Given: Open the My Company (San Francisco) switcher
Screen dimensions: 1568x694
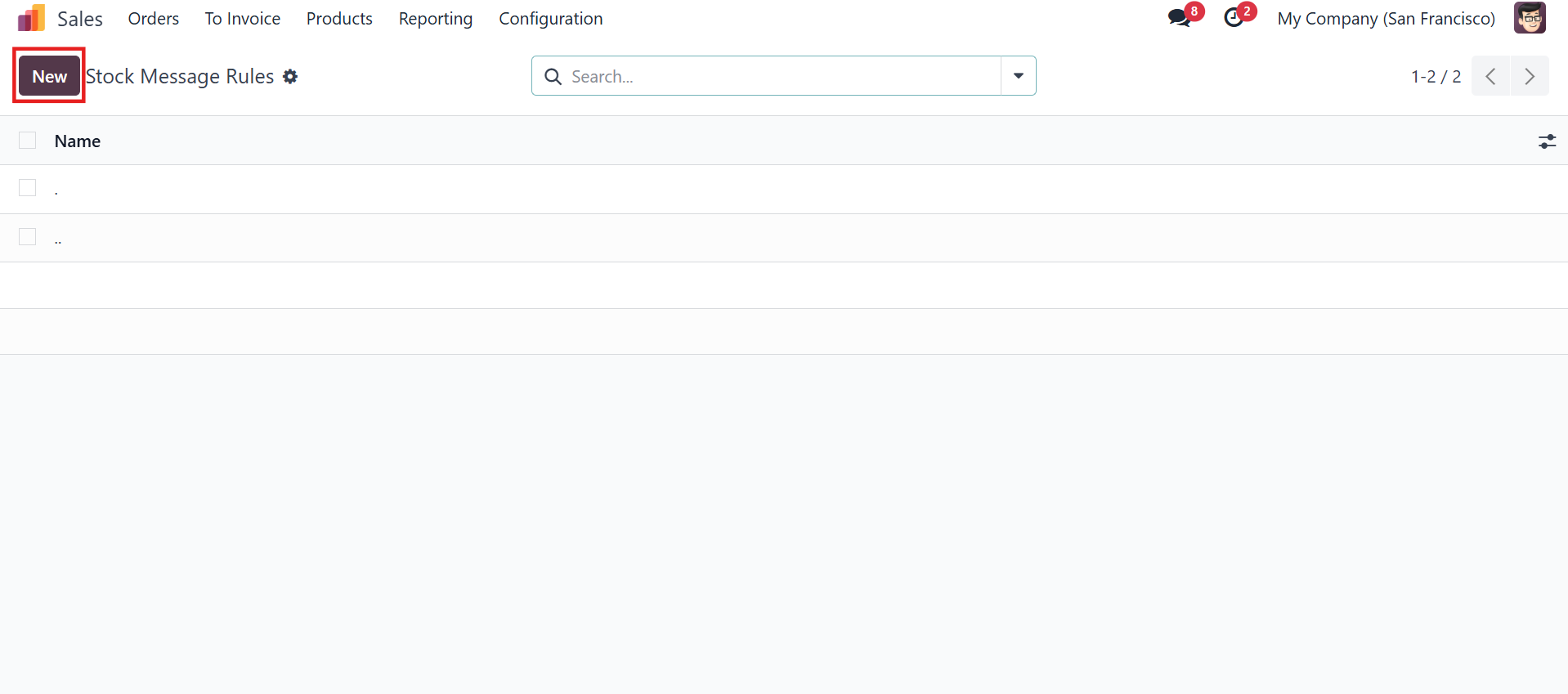Looking at the screenshot, I should click(1387, 19).
